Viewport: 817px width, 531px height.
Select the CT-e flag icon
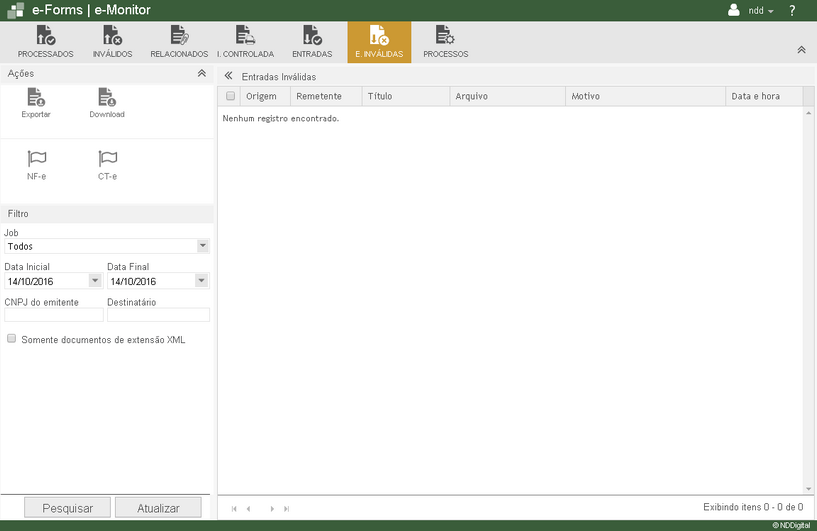tap(107, 160)
